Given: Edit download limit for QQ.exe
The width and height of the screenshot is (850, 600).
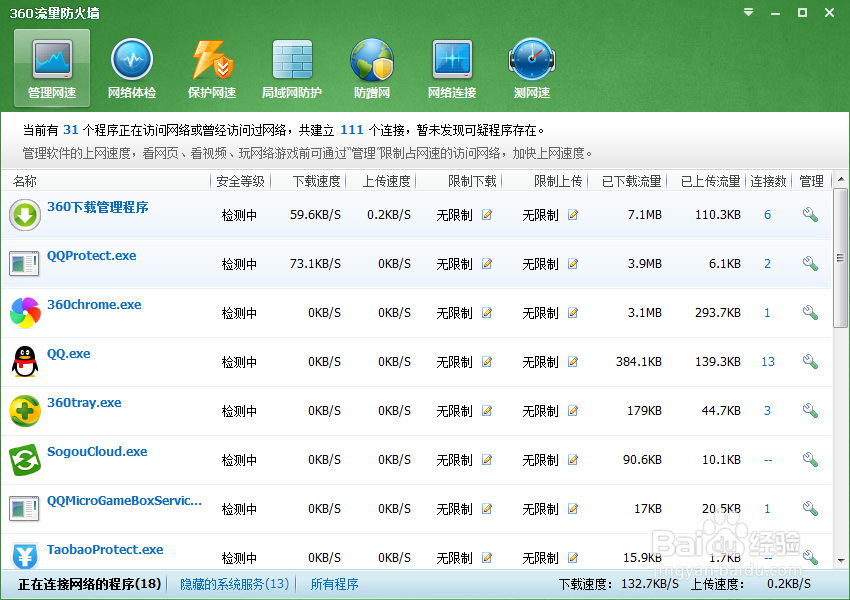Looking at the screenshot, I should 487,362.
